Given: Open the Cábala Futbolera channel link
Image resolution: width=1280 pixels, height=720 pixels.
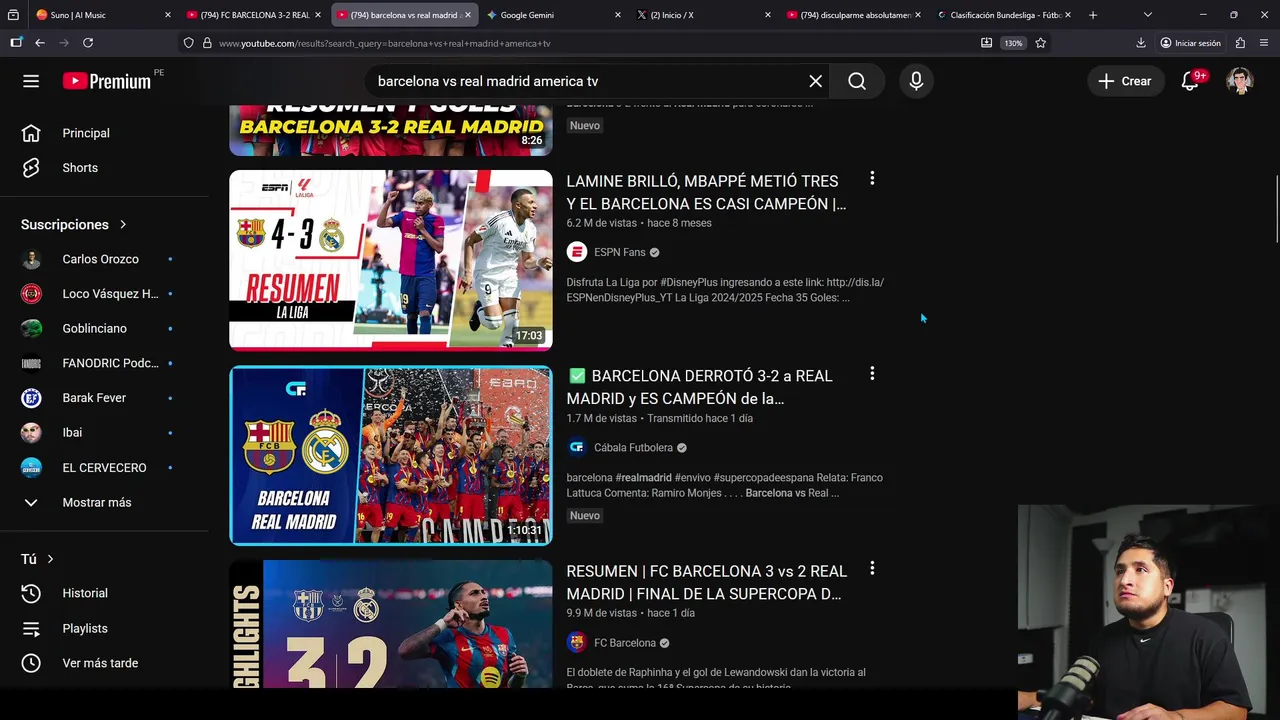Looking at the screenshot, I should tap(633, 447).
